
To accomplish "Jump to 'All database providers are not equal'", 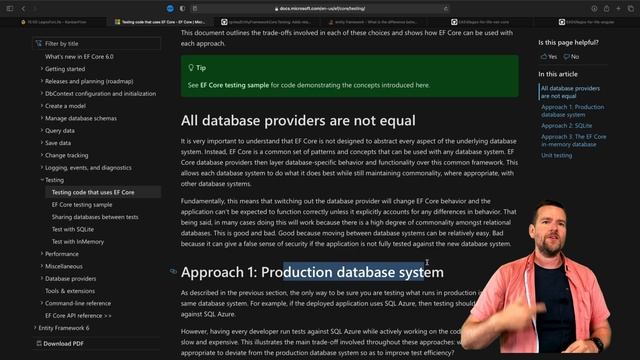I will (570, 92).
